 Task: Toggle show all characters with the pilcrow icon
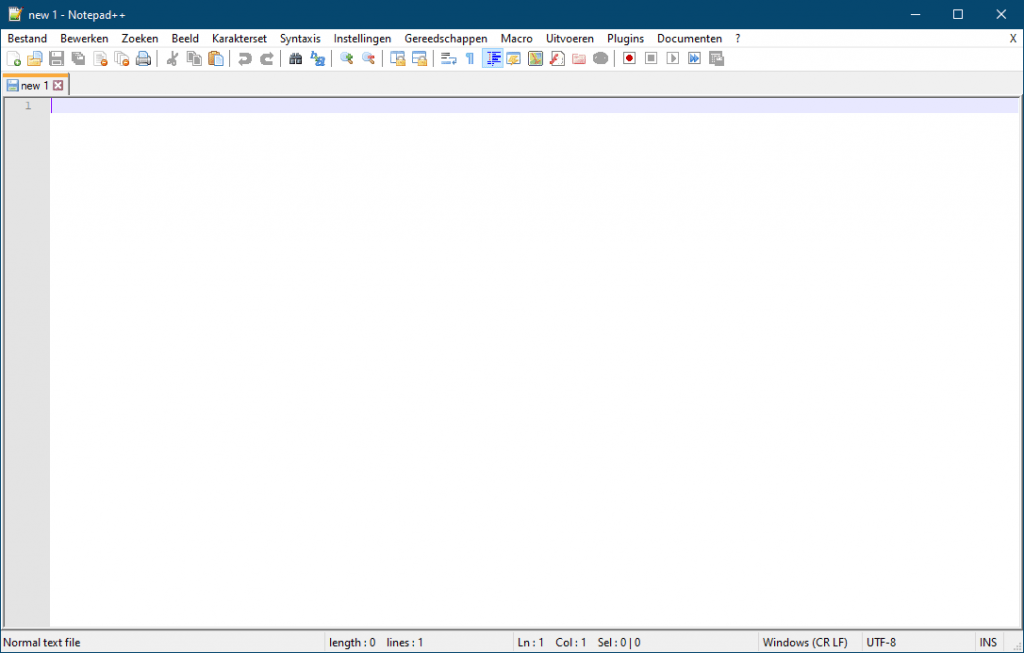pos(469,58)
